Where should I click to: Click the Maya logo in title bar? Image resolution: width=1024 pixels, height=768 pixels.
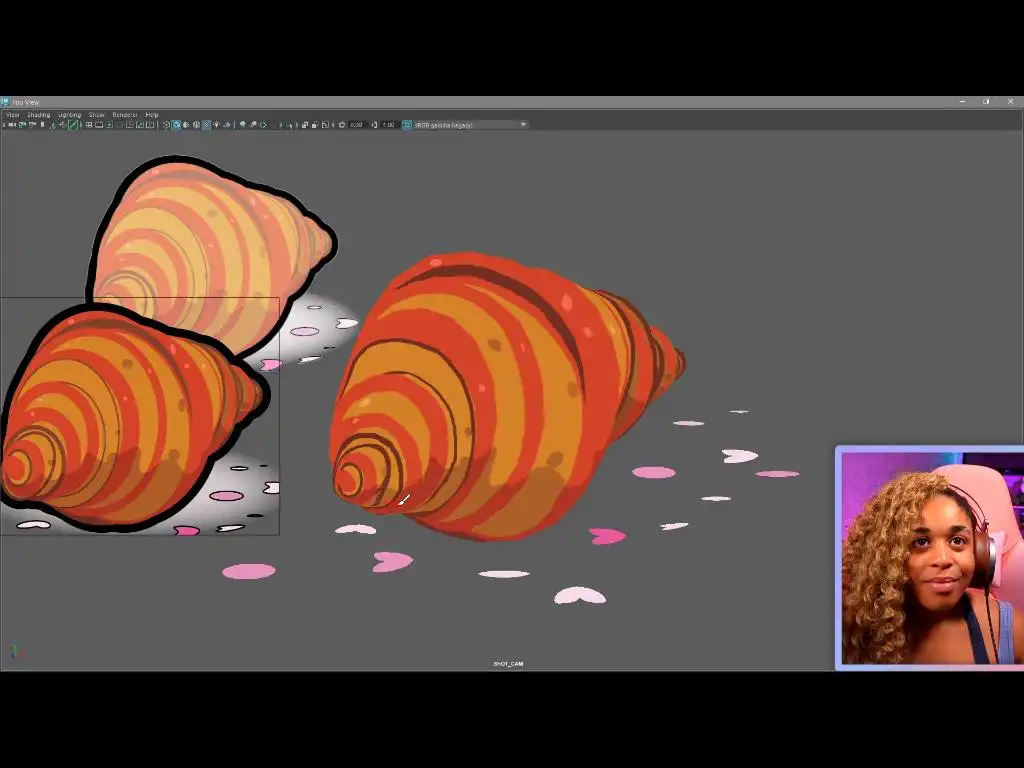click(x=5, y=102)
